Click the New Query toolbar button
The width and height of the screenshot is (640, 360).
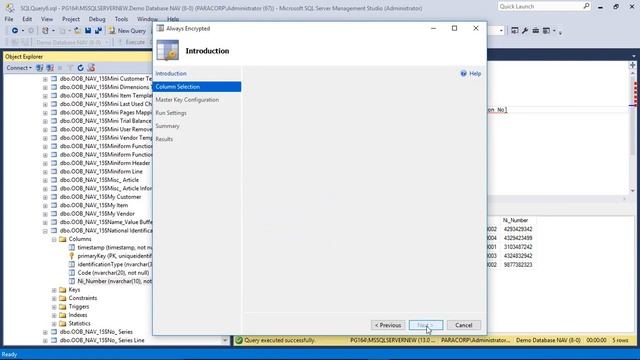(127, 31)
